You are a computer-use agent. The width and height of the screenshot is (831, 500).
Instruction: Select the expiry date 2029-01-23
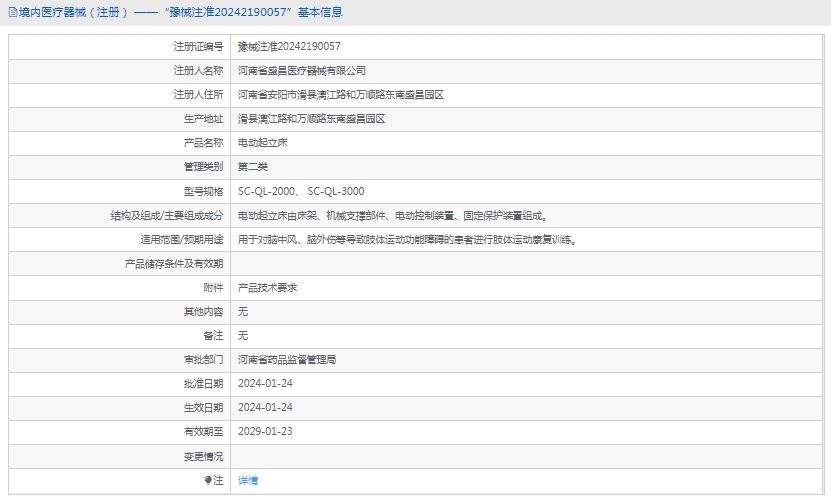point(265,432)
